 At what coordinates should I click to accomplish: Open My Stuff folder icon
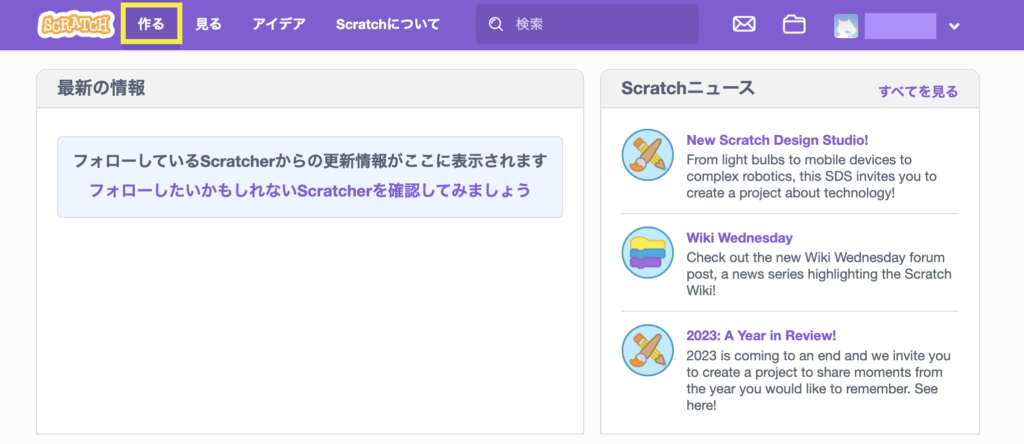point(794,25)
